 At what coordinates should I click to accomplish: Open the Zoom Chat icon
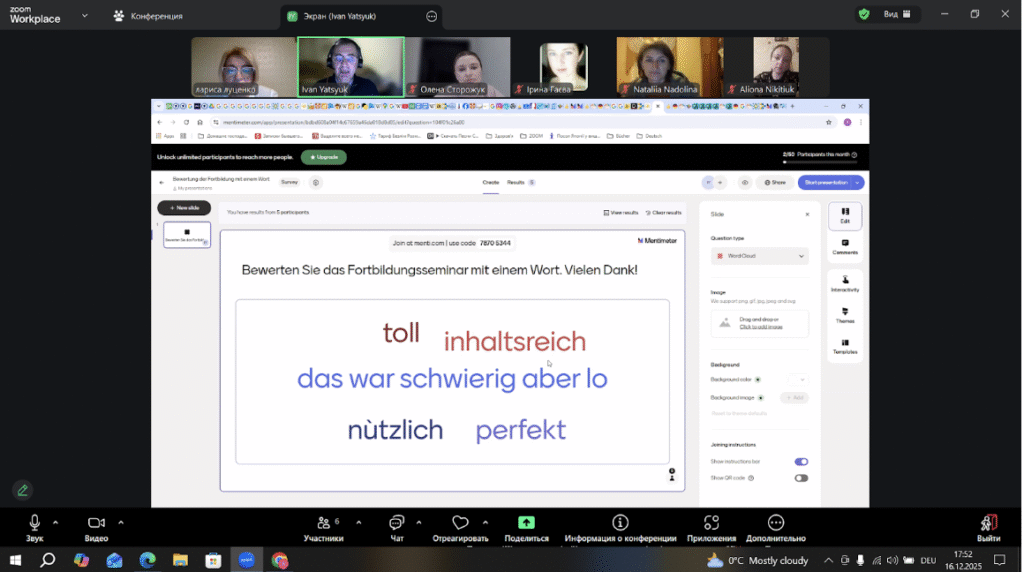coord(396,523)
